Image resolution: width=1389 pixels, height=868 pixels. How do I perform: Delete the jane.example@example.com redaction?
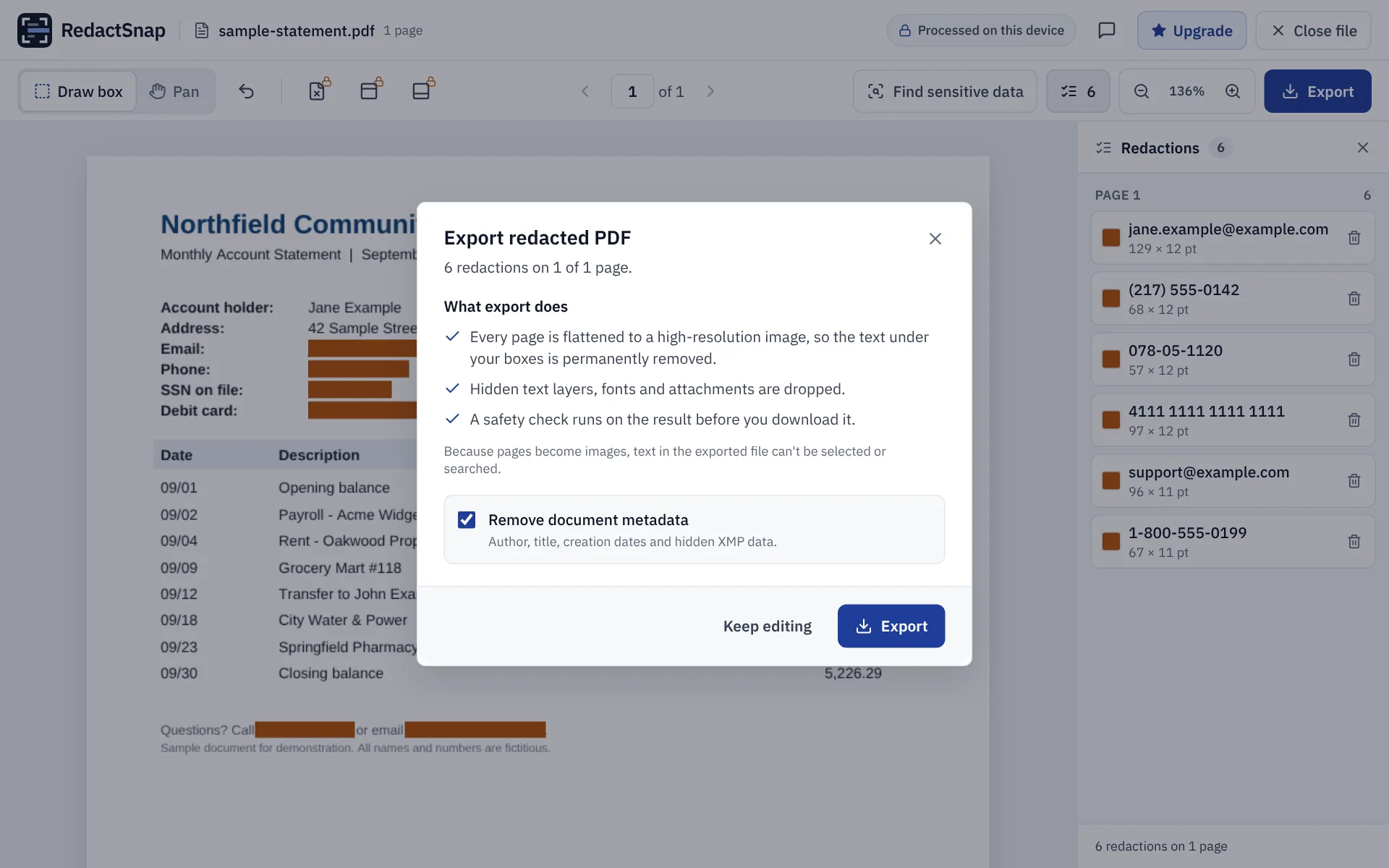pos(1354,238)
